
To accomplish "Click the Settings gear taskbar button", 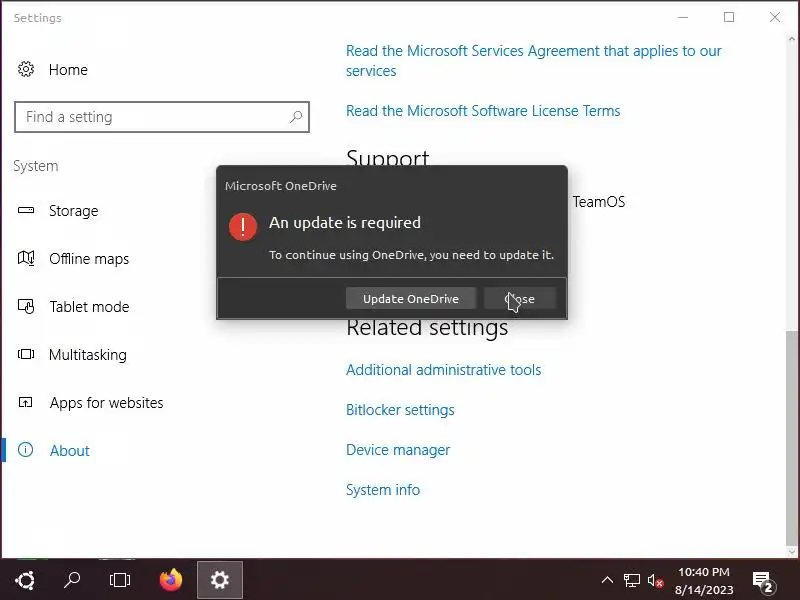I will pyautogui.click(x=220, y=580).
